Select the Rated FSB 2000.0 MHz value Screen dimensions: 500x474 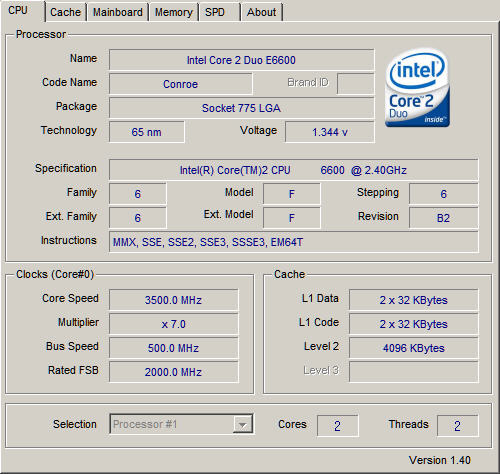174,372
